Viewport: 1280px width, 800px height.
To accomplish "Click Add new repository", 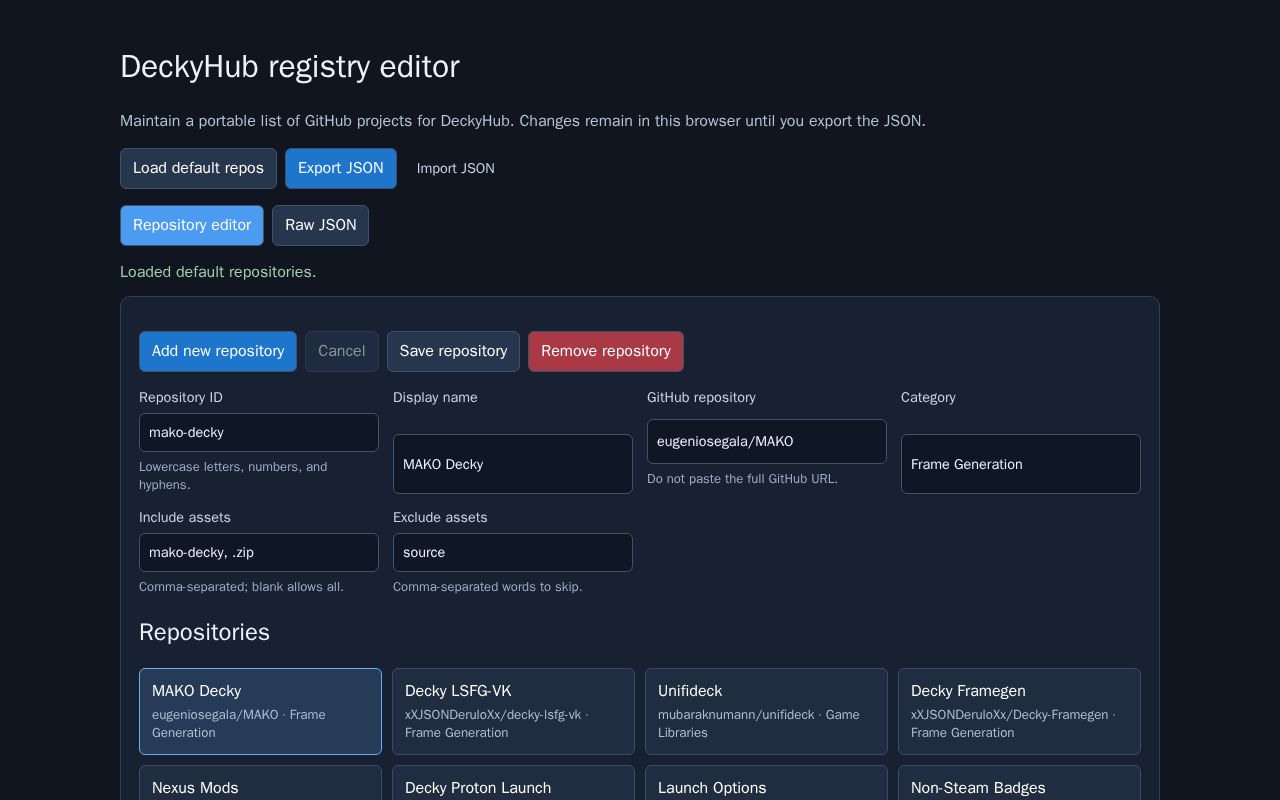I will coord(218,351).
